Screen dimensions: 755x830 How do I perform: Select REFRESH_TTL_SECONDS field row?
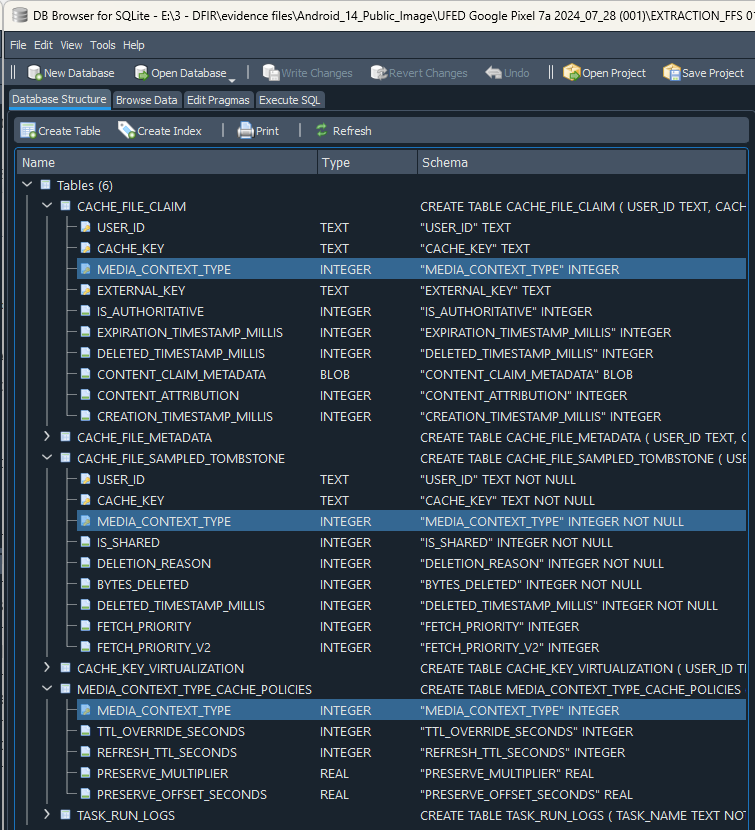pos(411,752)
